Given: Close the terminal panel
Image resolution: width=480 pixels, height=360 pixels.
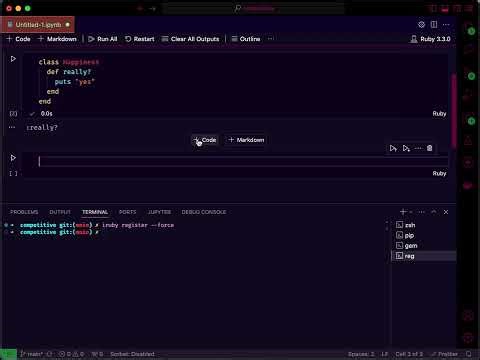Looking at the screenshot, I should (x=446, y=212).
